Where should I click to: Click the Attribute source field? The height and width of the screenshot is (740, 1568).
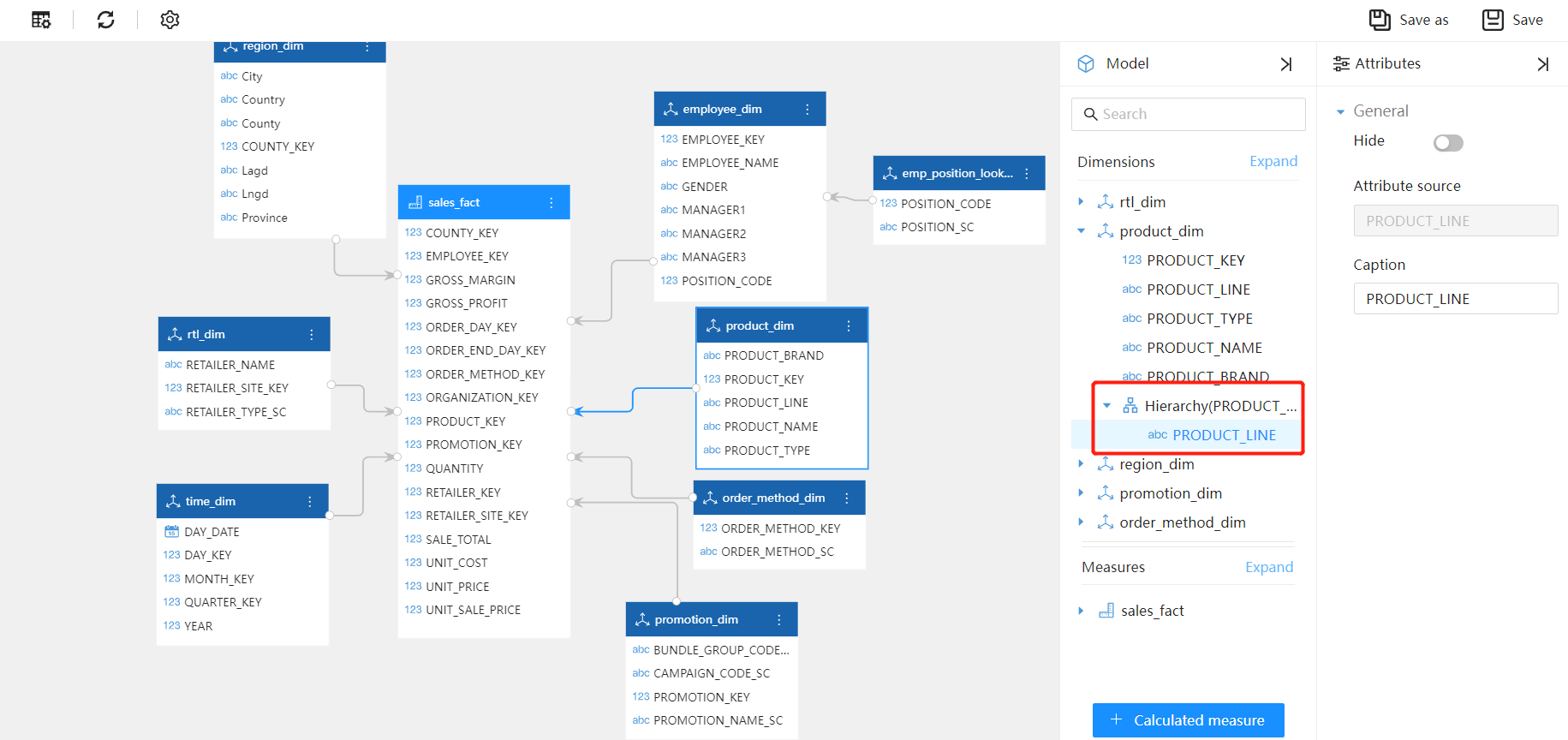pos(1456,221)
